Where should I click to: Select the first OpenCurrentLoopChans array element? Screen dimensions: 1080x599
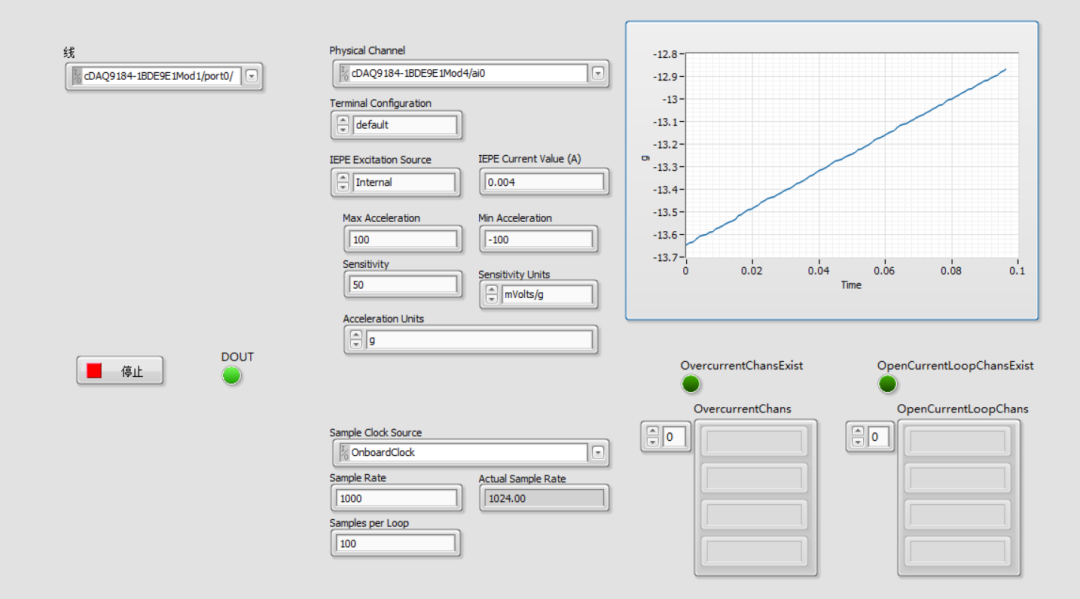pyautogui.click(x=958, y=441)
